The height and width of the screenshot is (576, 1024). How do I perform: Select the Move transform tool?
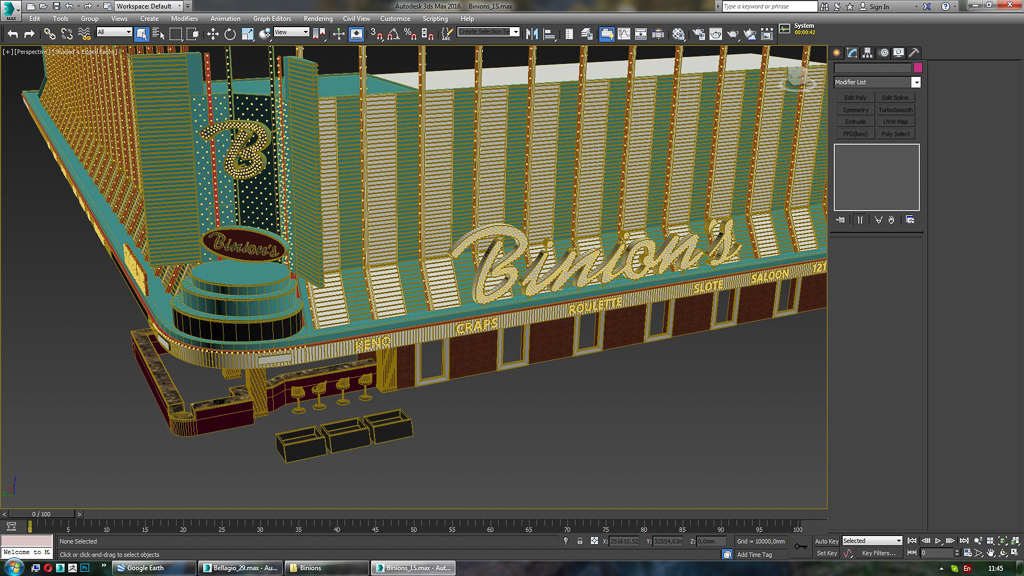212,34
